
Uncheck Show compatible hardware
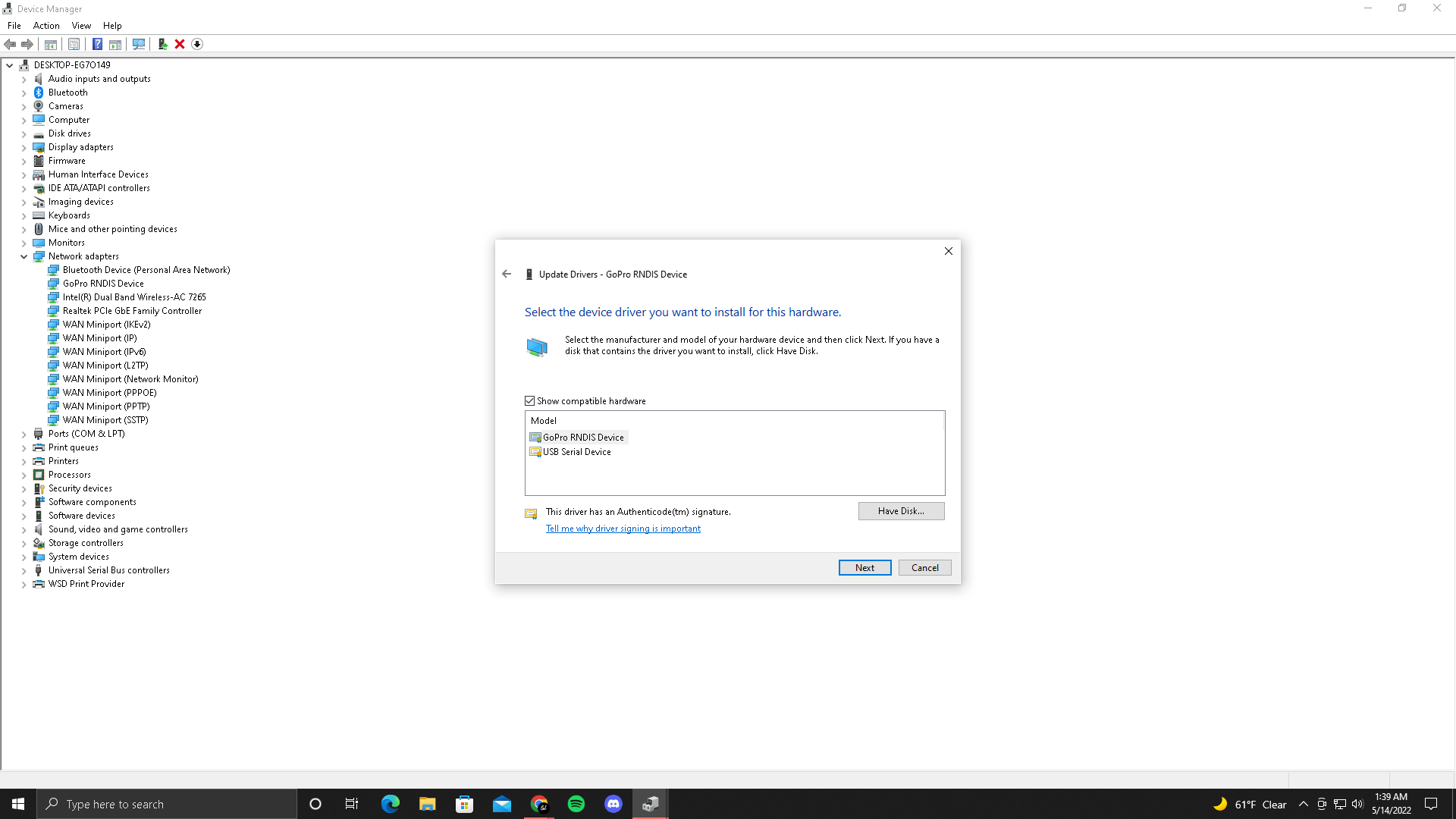click(x=530, y=400)
